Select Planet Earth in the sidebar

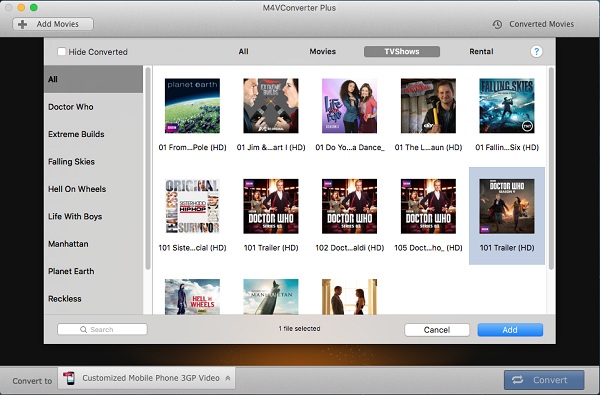tap(93, 271)
